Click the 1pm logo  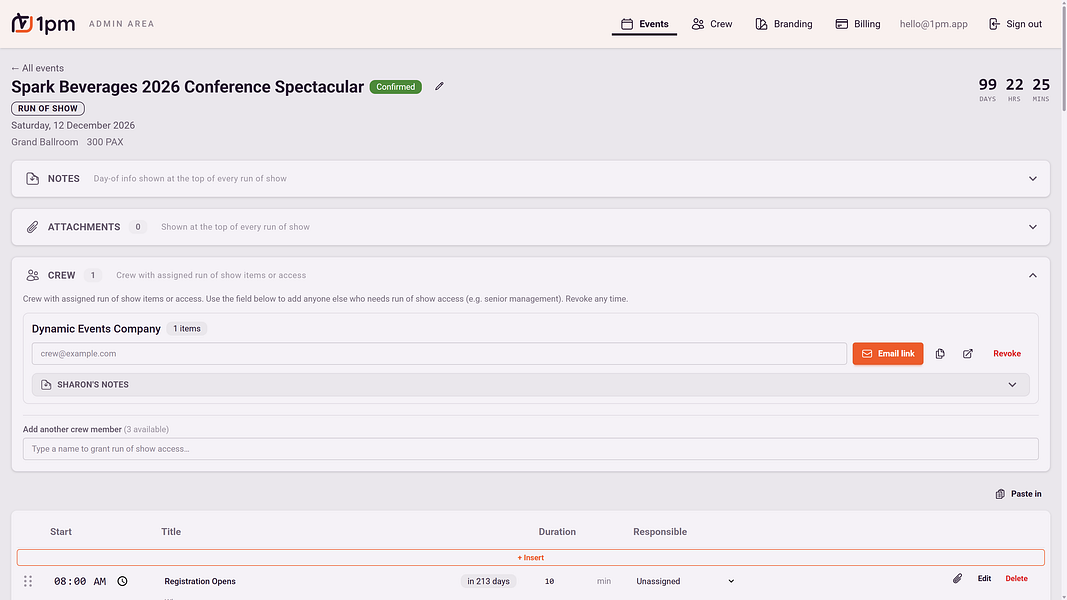tap(43, 24)
